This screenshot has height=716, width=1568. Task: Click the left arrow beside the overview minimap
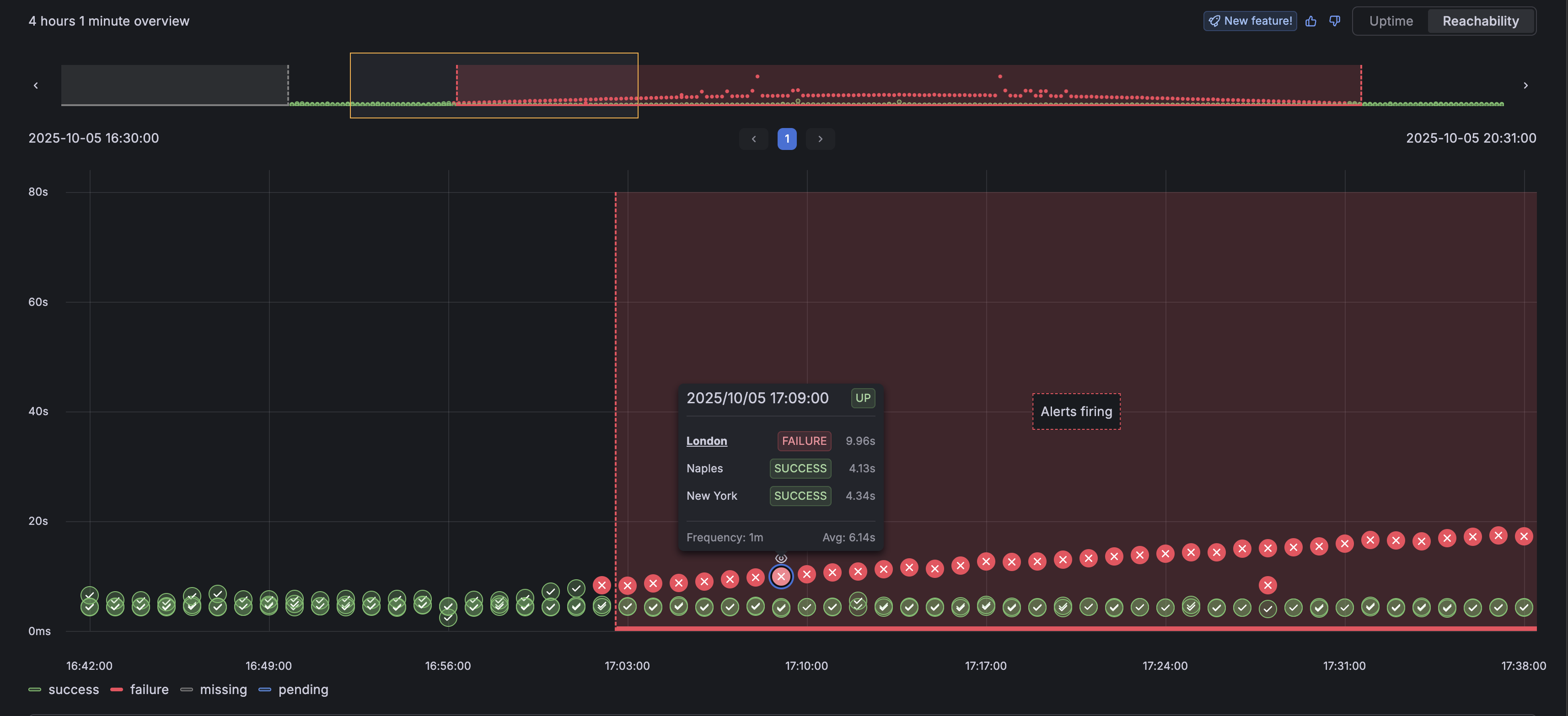(36, 85)
